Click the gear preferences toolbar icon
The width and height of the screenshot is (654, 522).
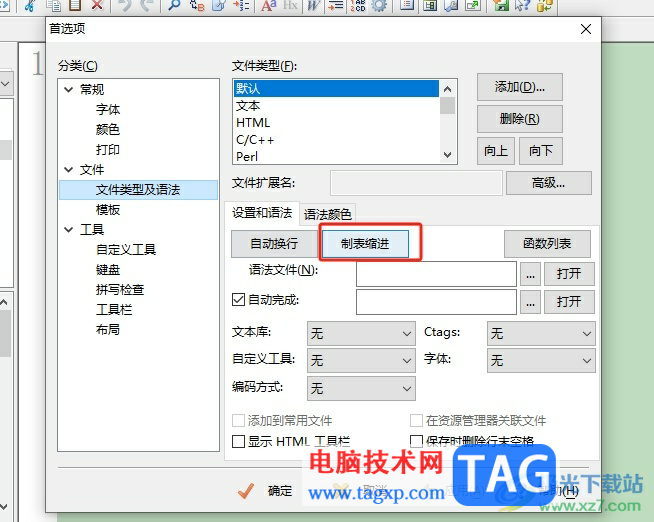coord(379,5)
